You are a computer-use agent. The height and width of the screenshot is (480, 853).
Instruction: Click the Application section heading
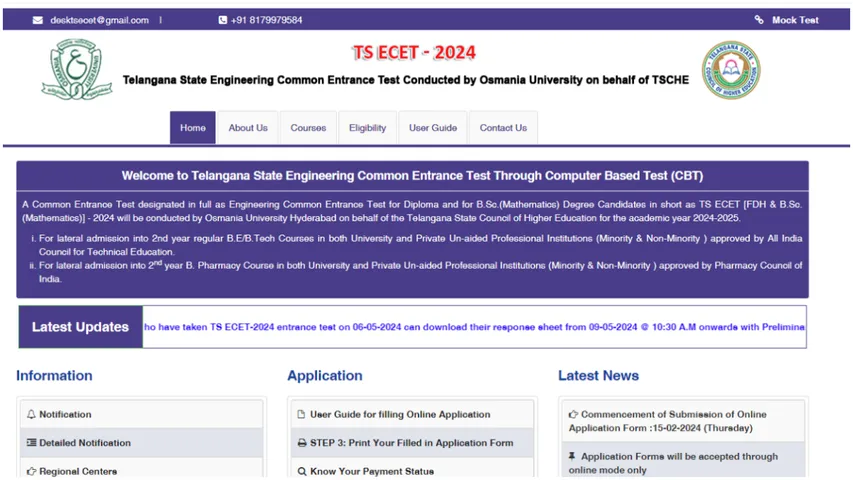(325, 376)
